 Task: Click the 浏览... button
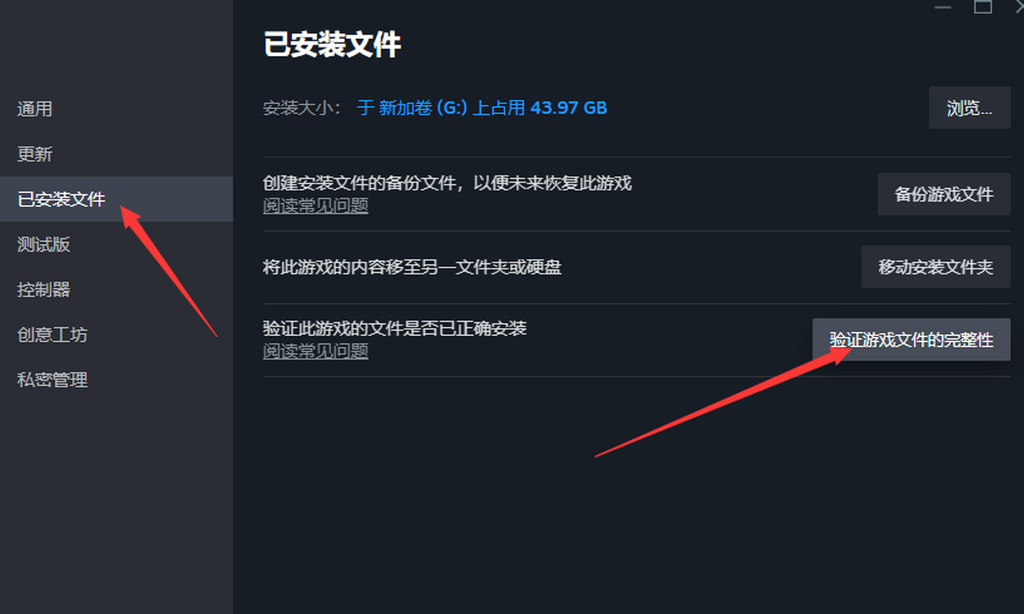point(969,108)
